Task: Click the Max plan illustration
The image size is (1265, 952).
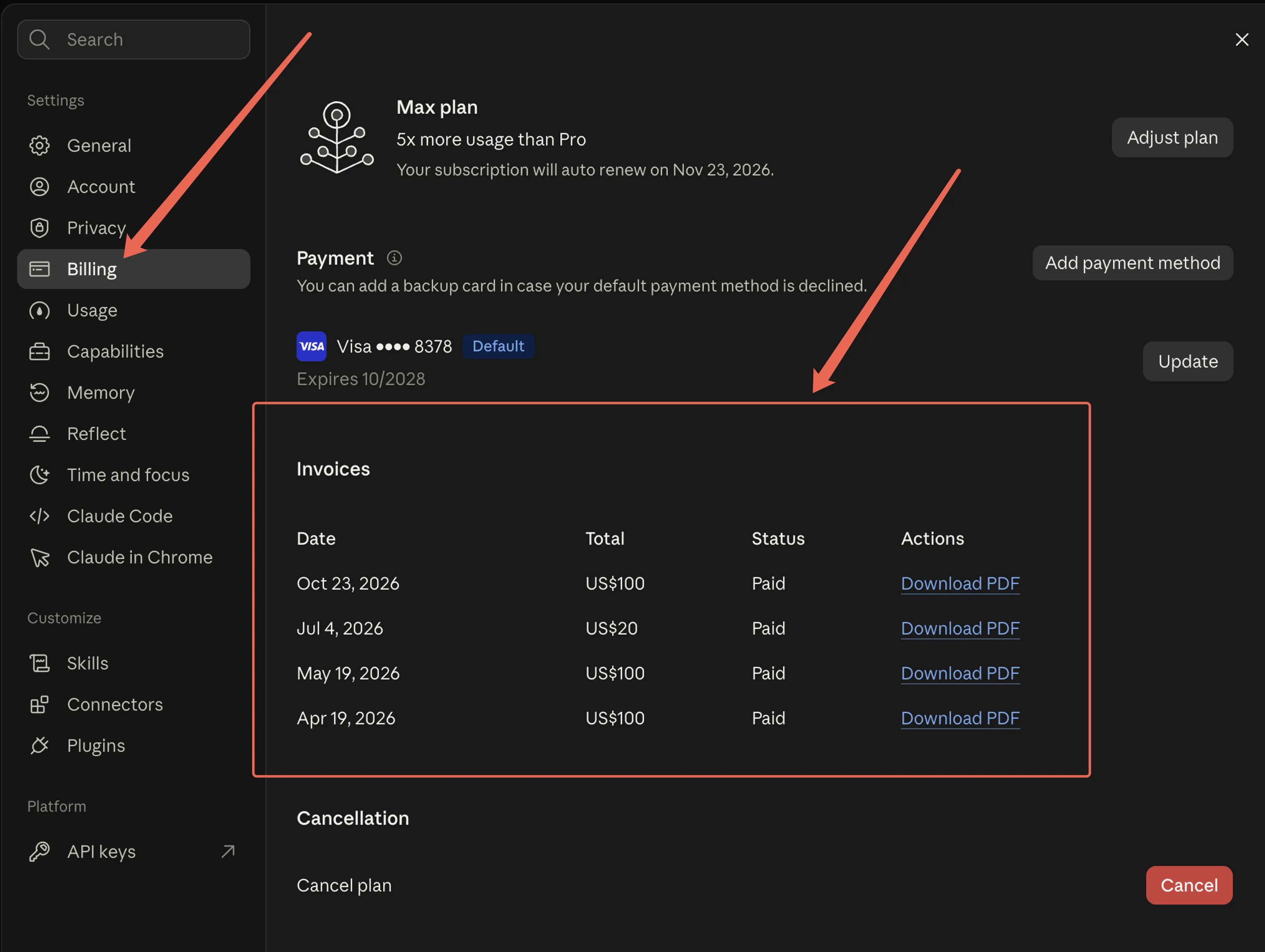Action: 338,138
